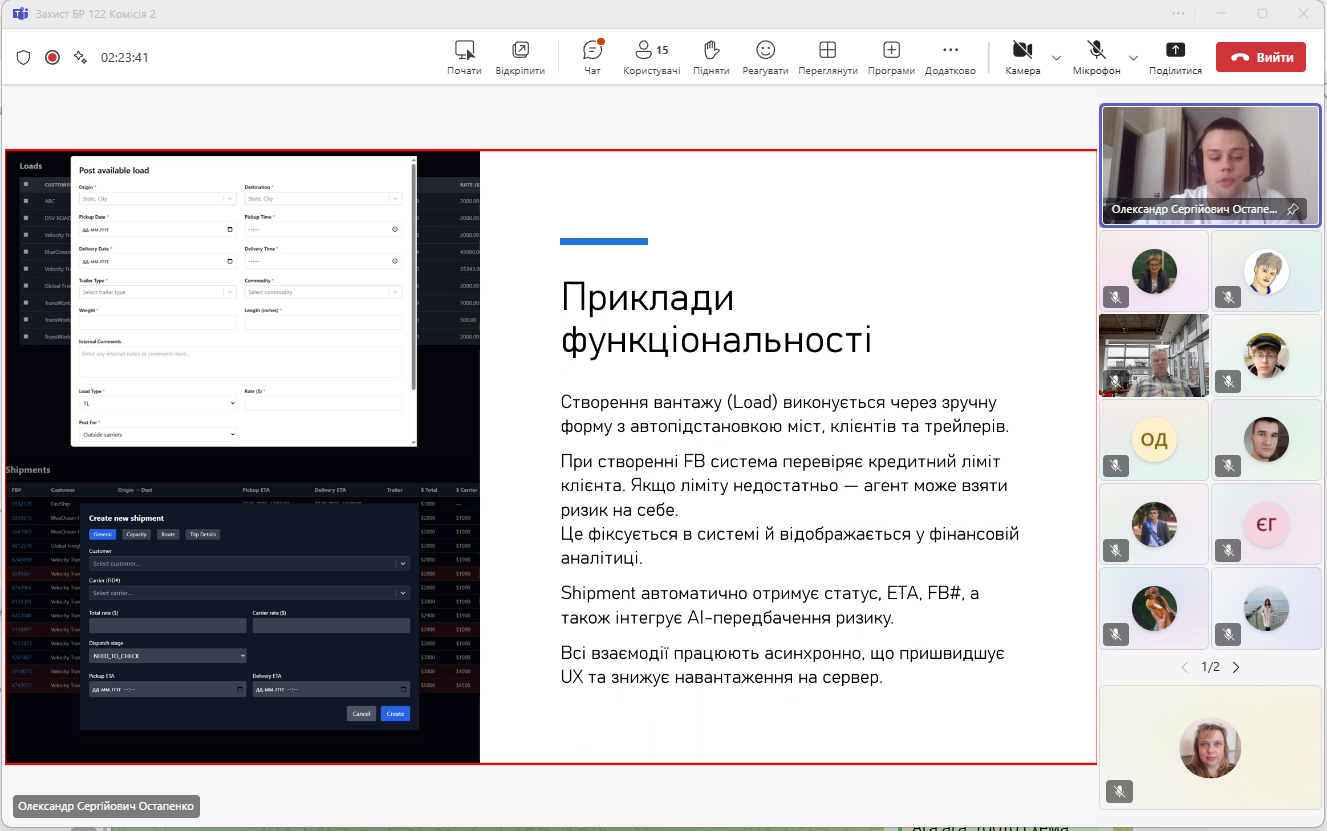Show the participants list (Користувачі)
The width and height of the screenshot is (1327, 831).
pyautogui.click(x=651, y=56)
